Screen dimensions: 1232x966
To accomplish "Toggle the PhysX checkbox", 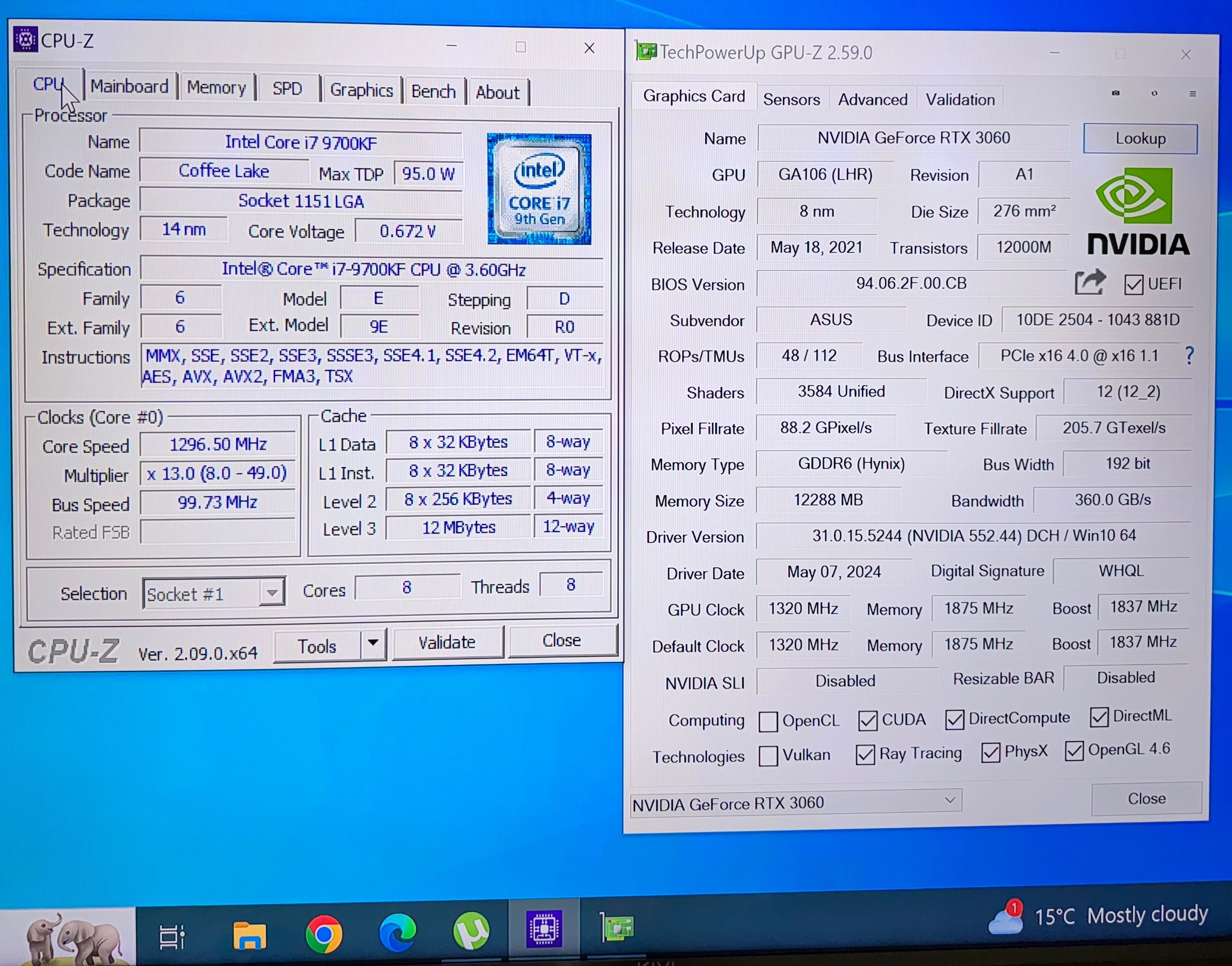I will pos(991,752).
